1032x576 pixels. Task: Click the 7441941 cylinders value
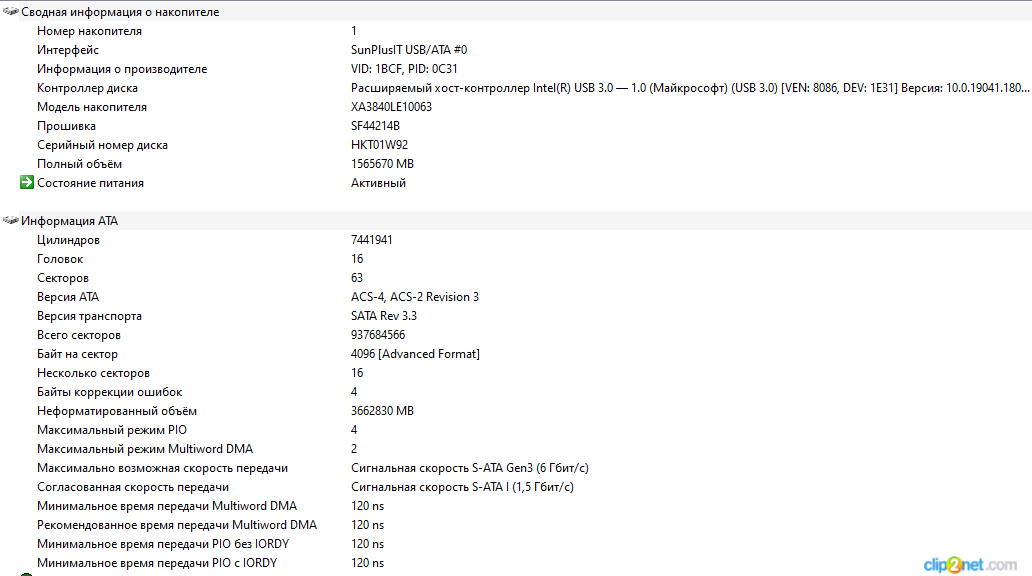371,240
